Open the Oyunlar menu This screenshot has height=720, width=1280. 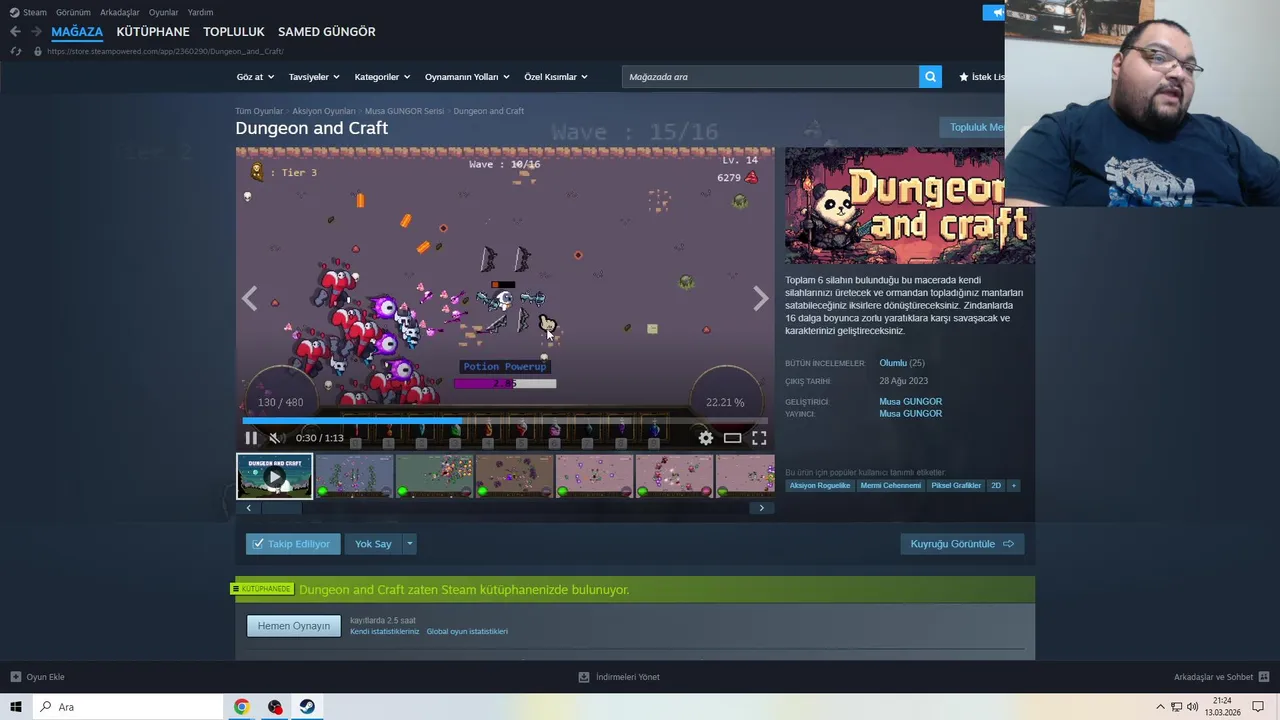[163, 12]
